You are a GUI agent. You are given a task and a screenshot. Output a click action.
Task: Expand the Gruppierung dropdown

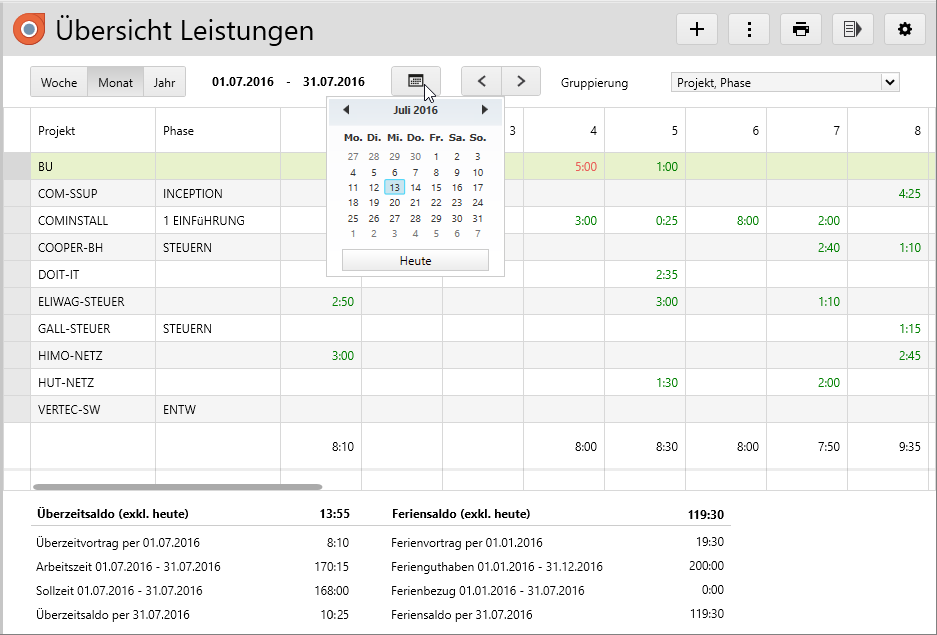point(890,82)
